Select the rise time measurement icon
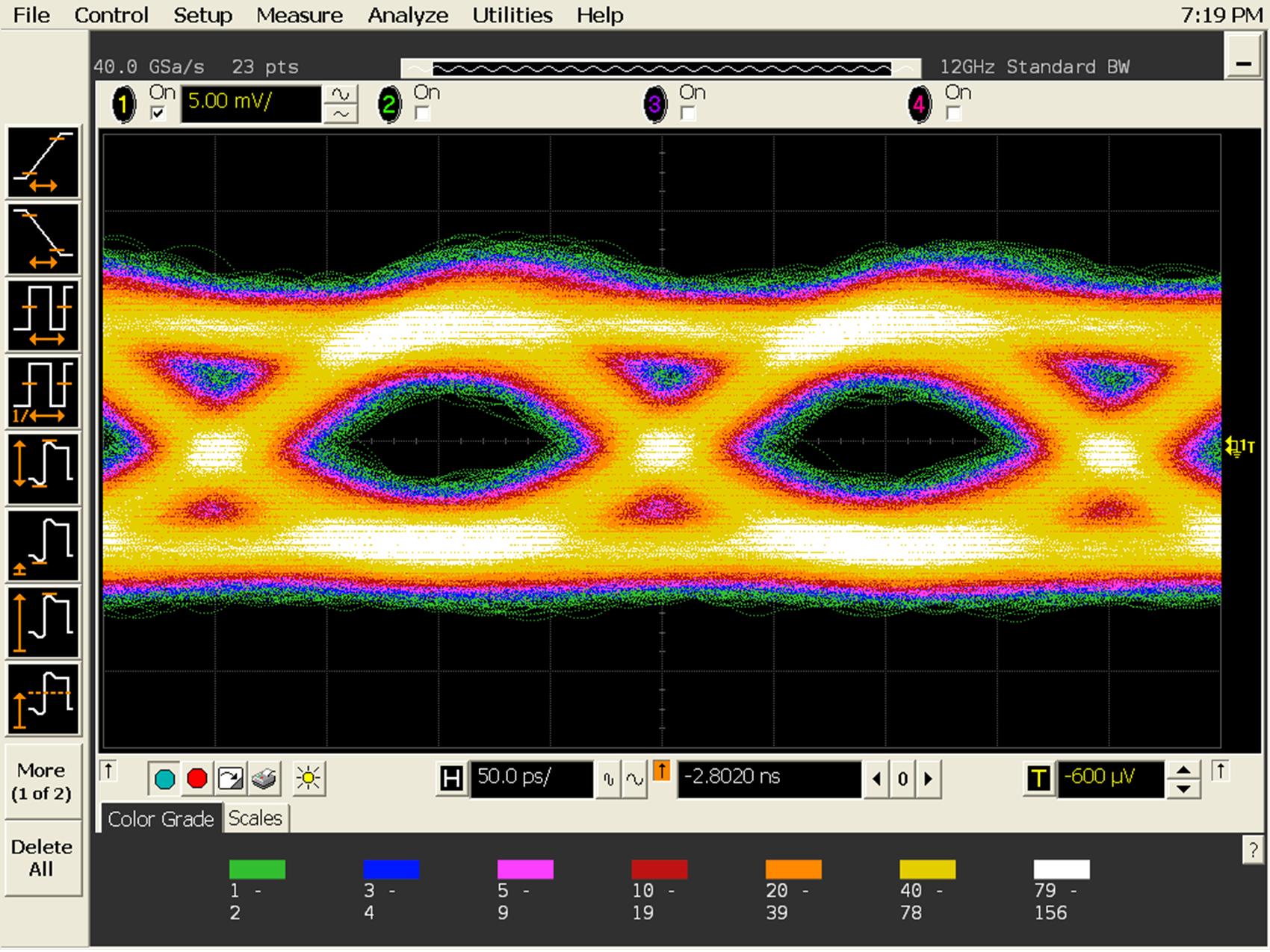 coord(43,162)
